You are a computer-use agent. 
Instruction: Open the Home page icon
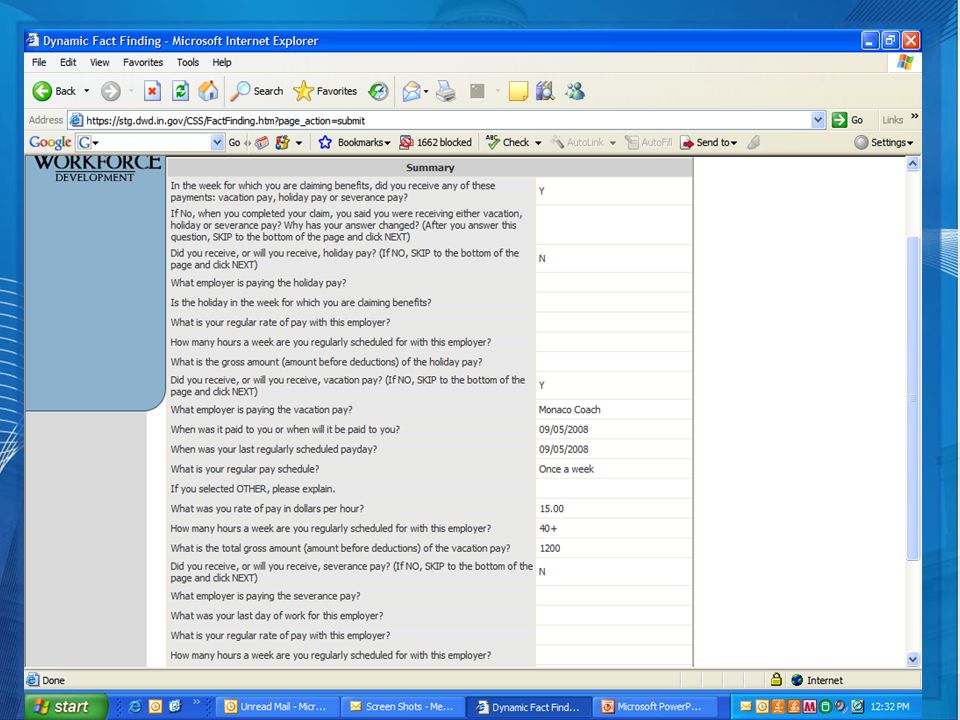[x=208, y=91]
